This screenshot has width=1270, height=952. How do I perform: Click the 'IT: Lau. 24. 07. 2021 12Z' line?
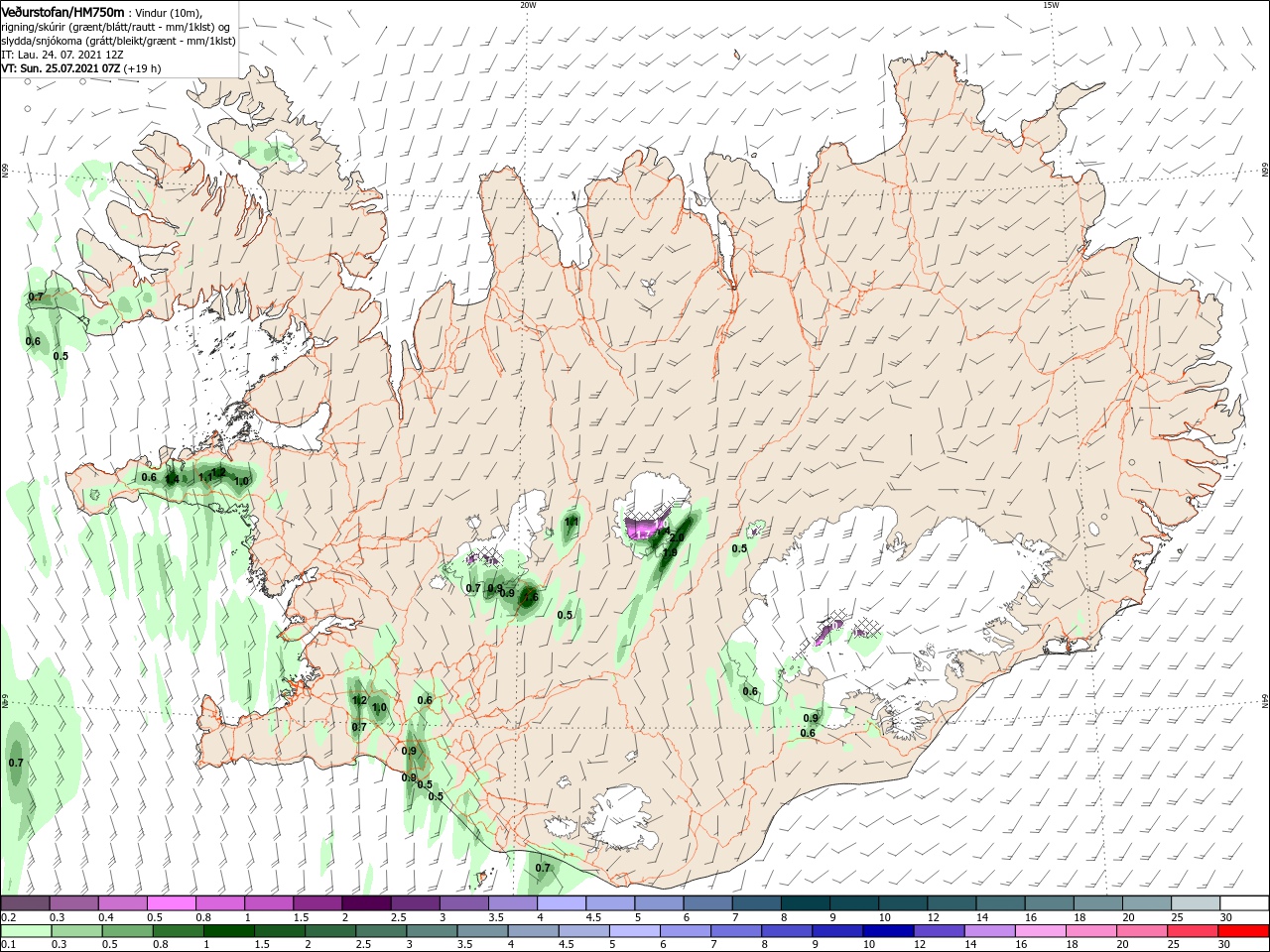click(63, 56)
